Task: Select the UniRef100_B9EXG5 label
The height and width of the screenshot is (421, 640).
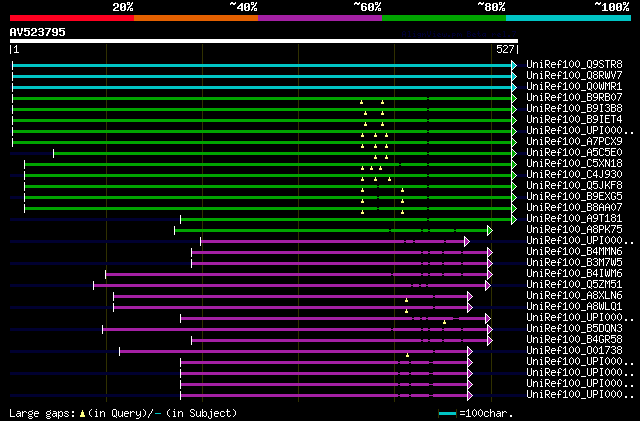Action: point(574,197)
